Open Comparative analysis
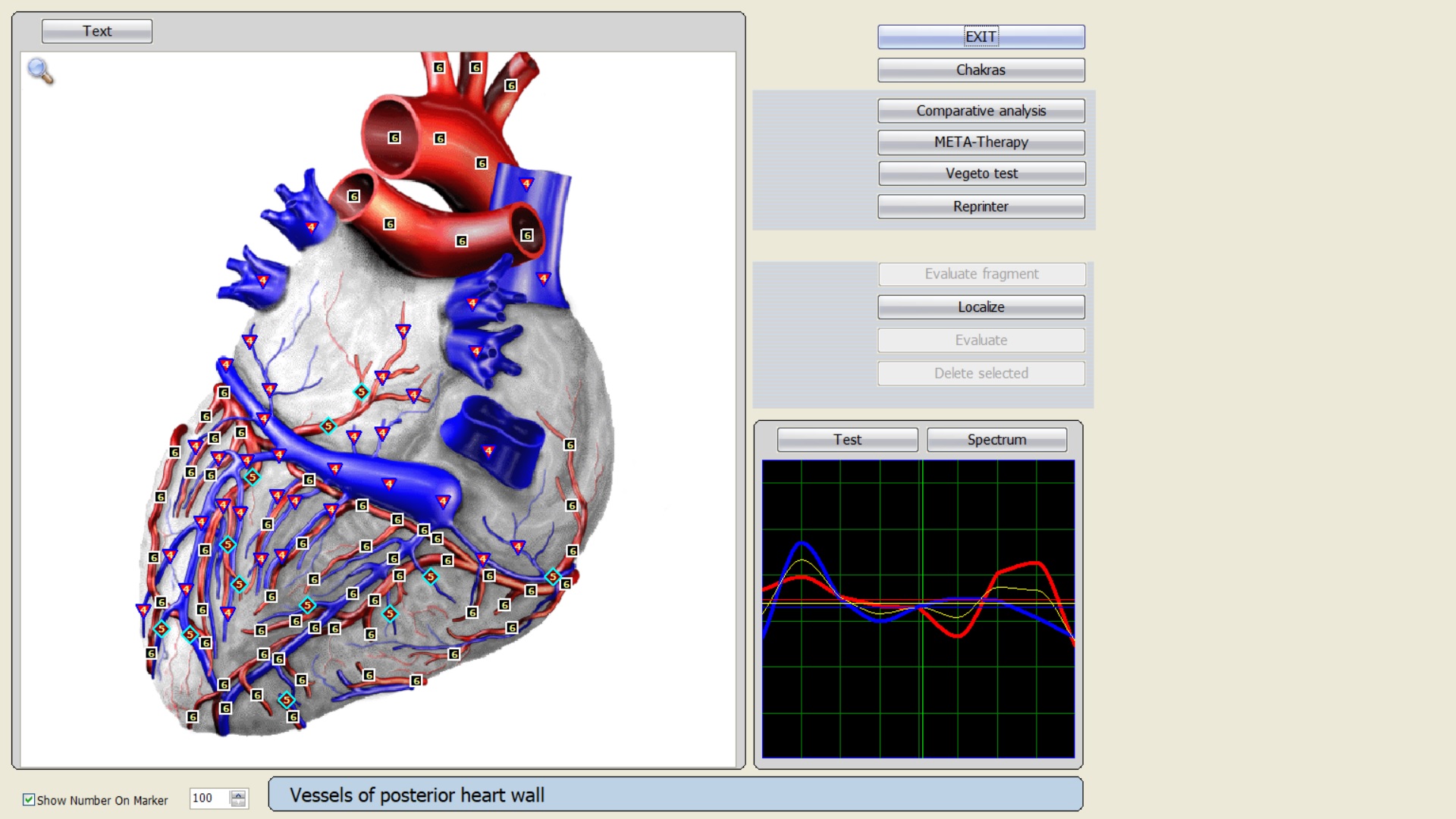This screenshot has width=1456, height=819. (981, 111)
